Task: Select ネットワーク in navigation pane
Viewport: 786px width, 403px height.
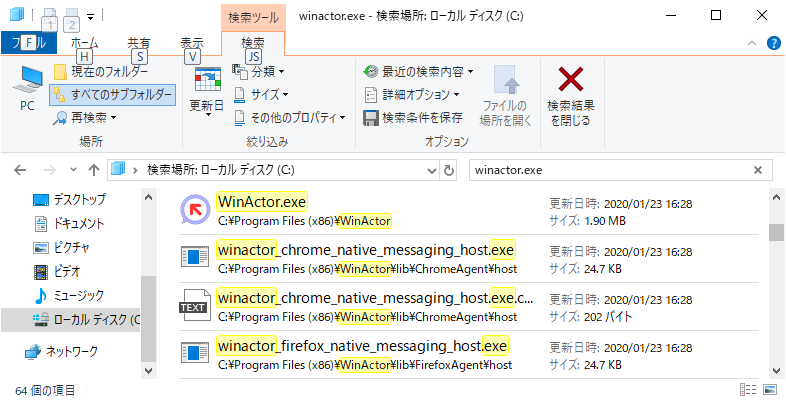Action: pyautogui.click(x=62, y=351)
